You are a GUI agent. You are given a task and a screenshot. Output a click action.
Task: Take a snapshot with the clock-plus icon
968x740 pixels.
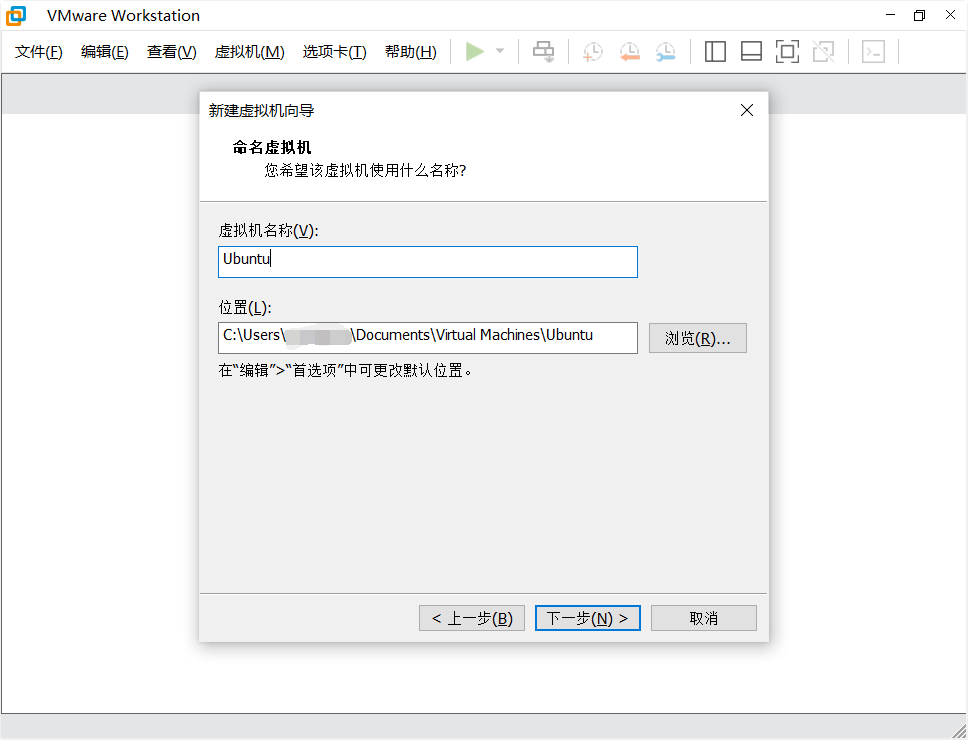(x=592, y=52)
